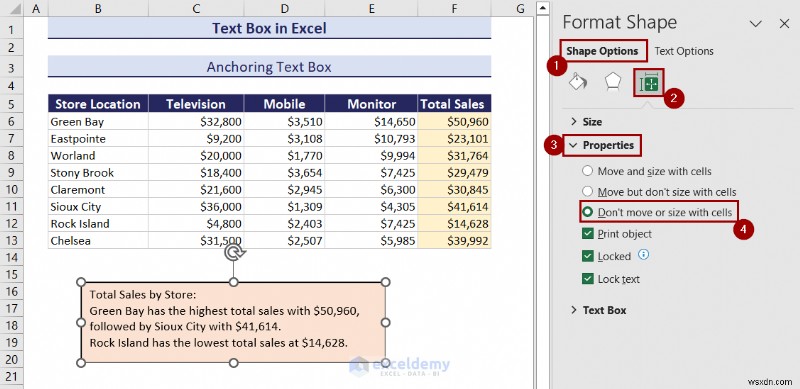Select row 13 header
The image size is (800, 389).
12,240
